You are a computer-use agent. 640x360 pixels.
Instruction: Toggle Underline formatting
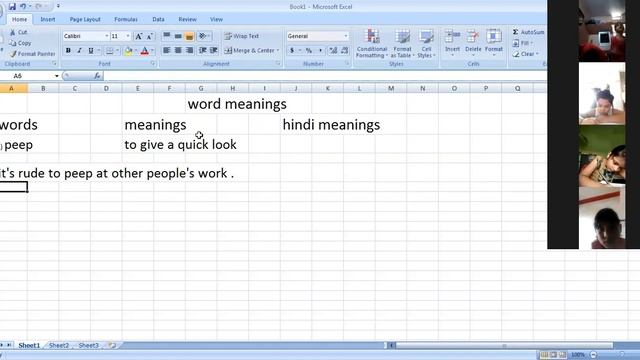point(91,51)
